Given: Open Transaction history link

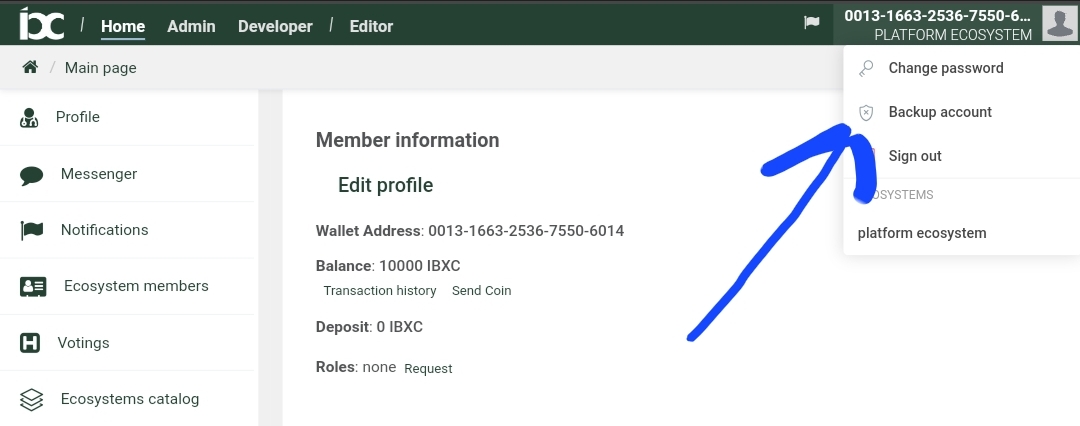Looking at the screenshot, I should pos(380,291).
